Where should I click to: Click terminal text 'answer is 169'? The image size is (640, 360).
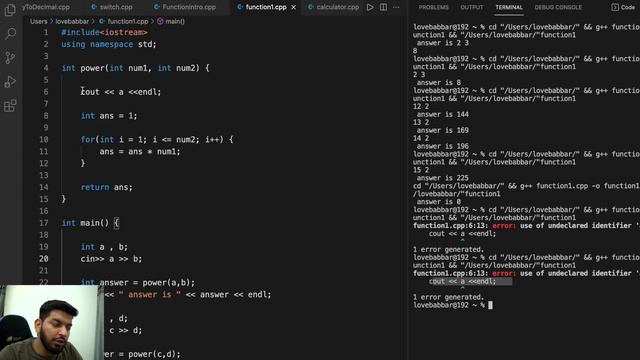pyautogui.click(x=442, y=130)
